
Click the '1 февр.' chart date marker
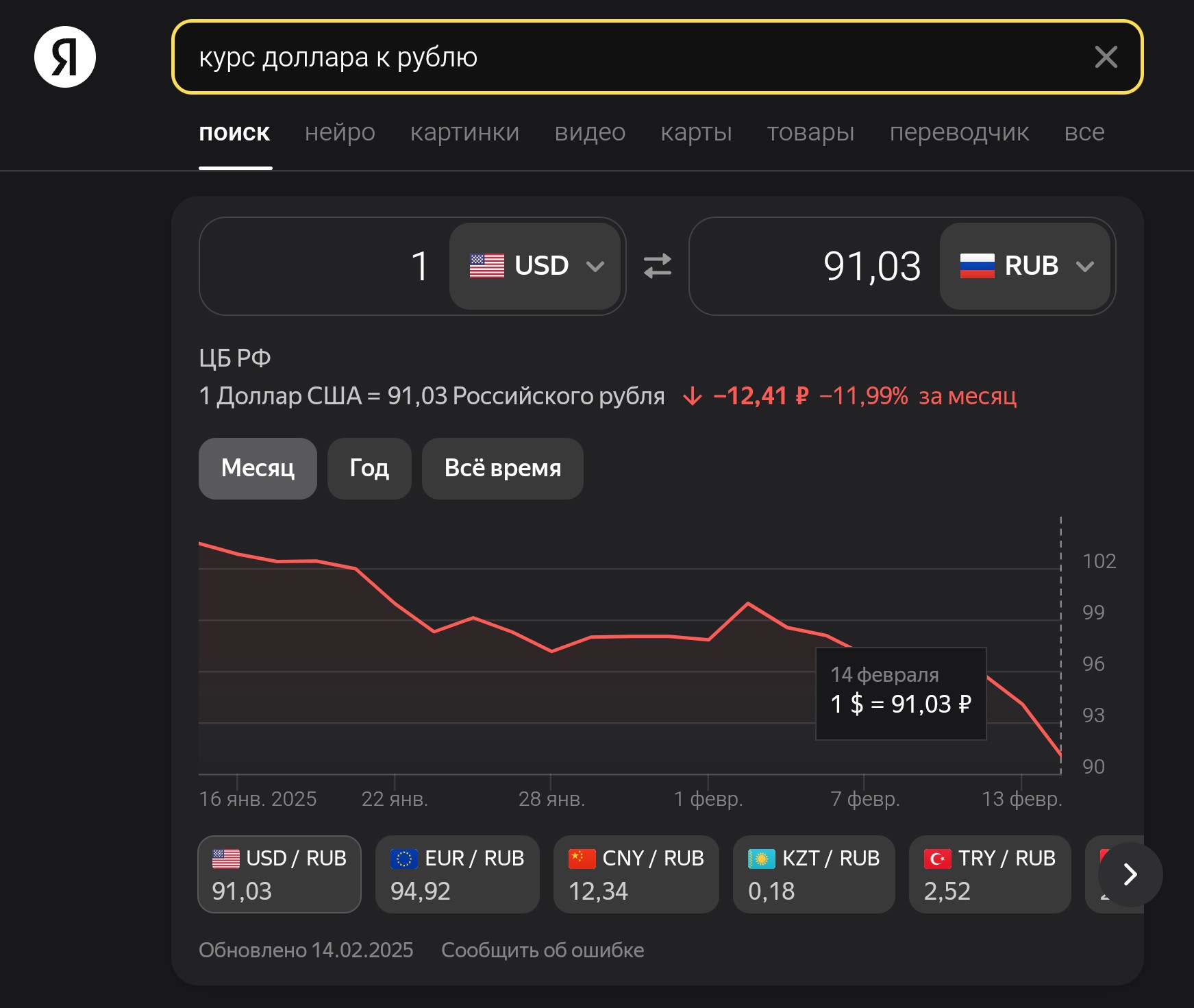(x=708, y=799)
